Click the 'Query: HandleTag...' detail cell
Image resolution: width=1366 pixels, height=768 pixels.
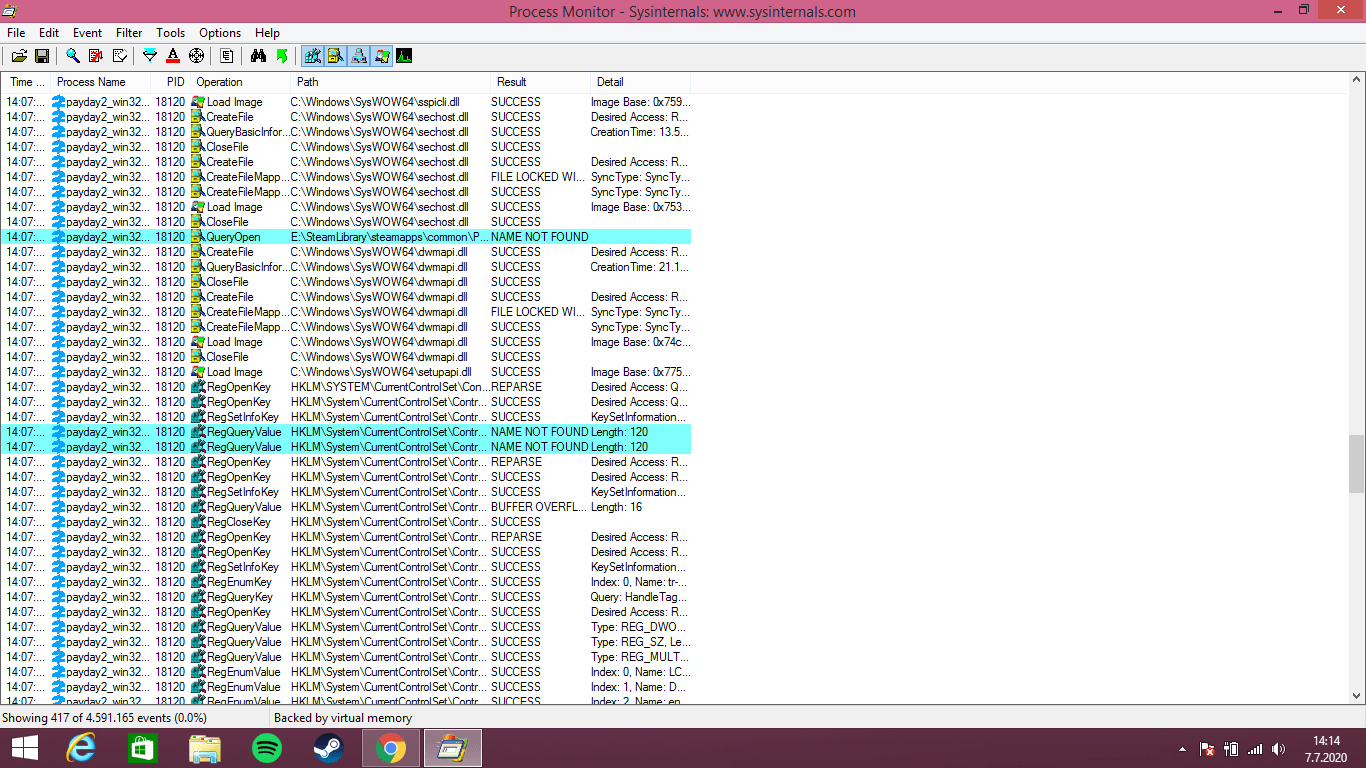[640, 597]
